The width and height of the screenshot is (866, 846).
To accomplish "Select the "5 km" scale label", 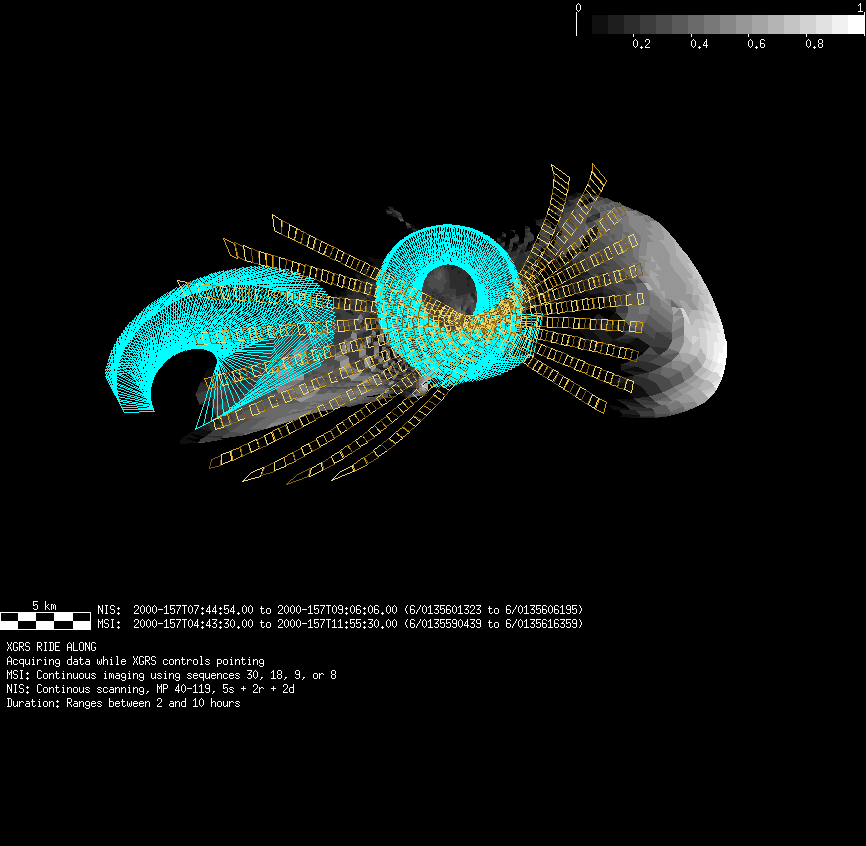I will [44, 606].
